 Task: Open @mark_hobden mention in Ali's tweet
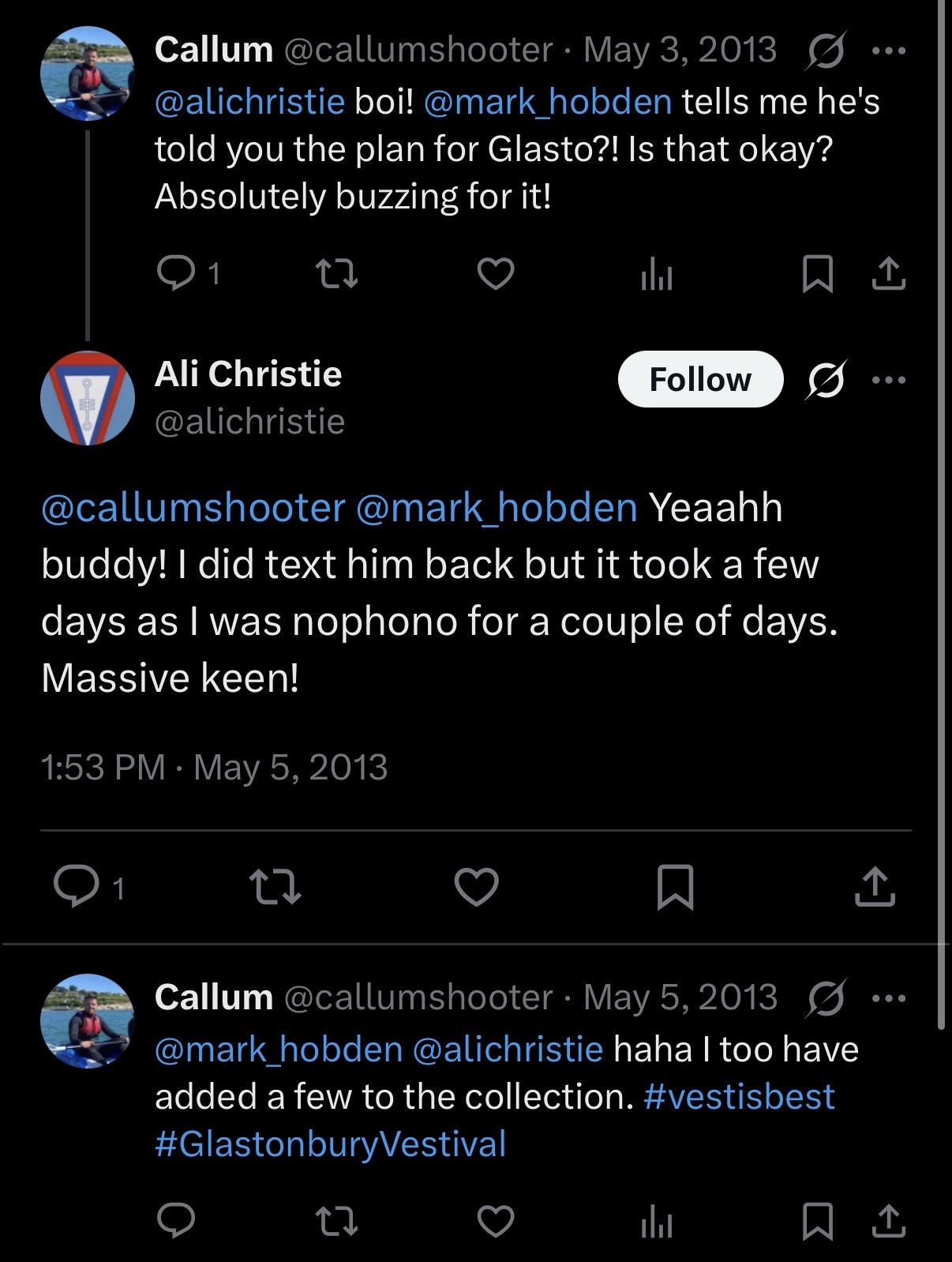497,508
